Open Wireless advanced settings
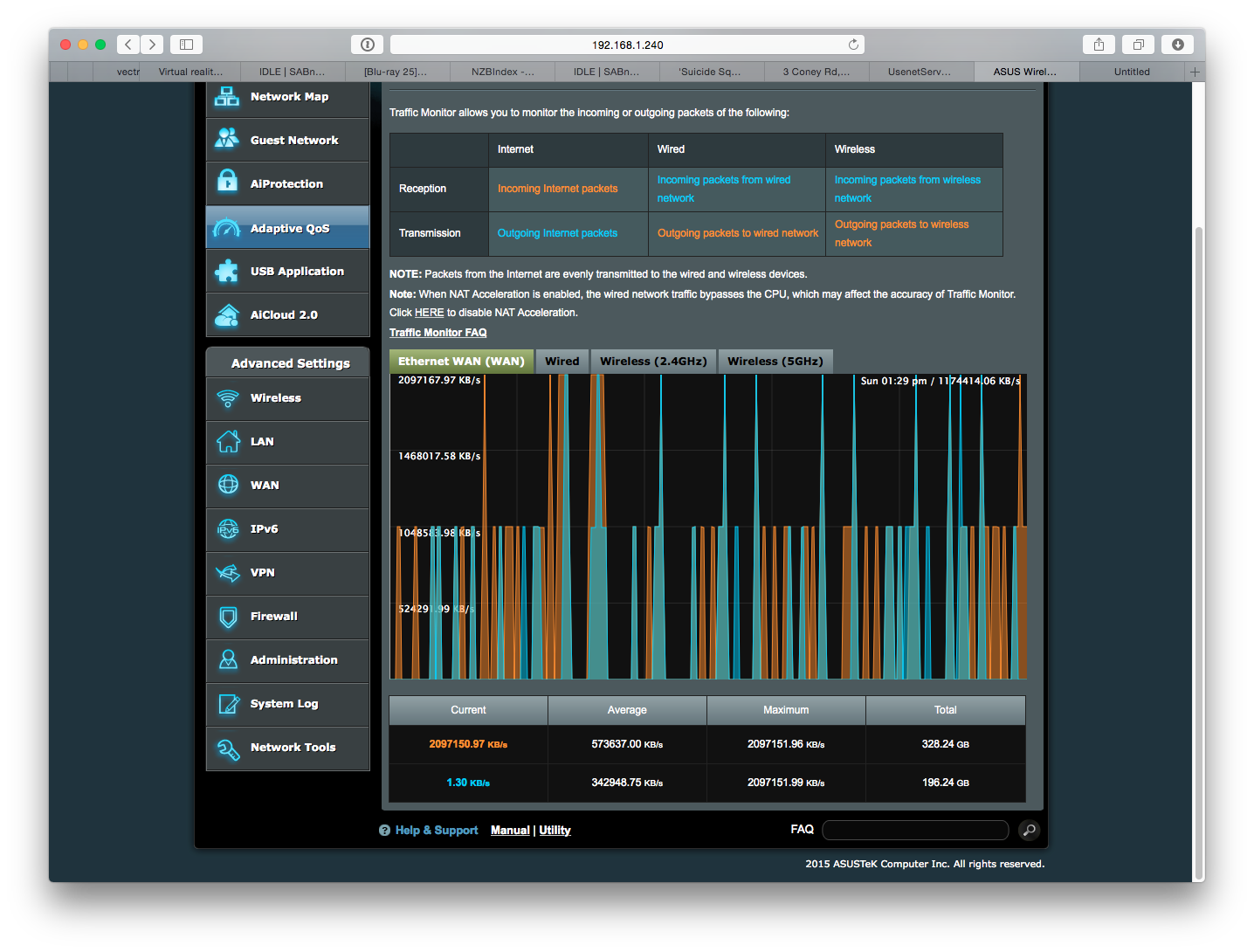 click(275, 398)
